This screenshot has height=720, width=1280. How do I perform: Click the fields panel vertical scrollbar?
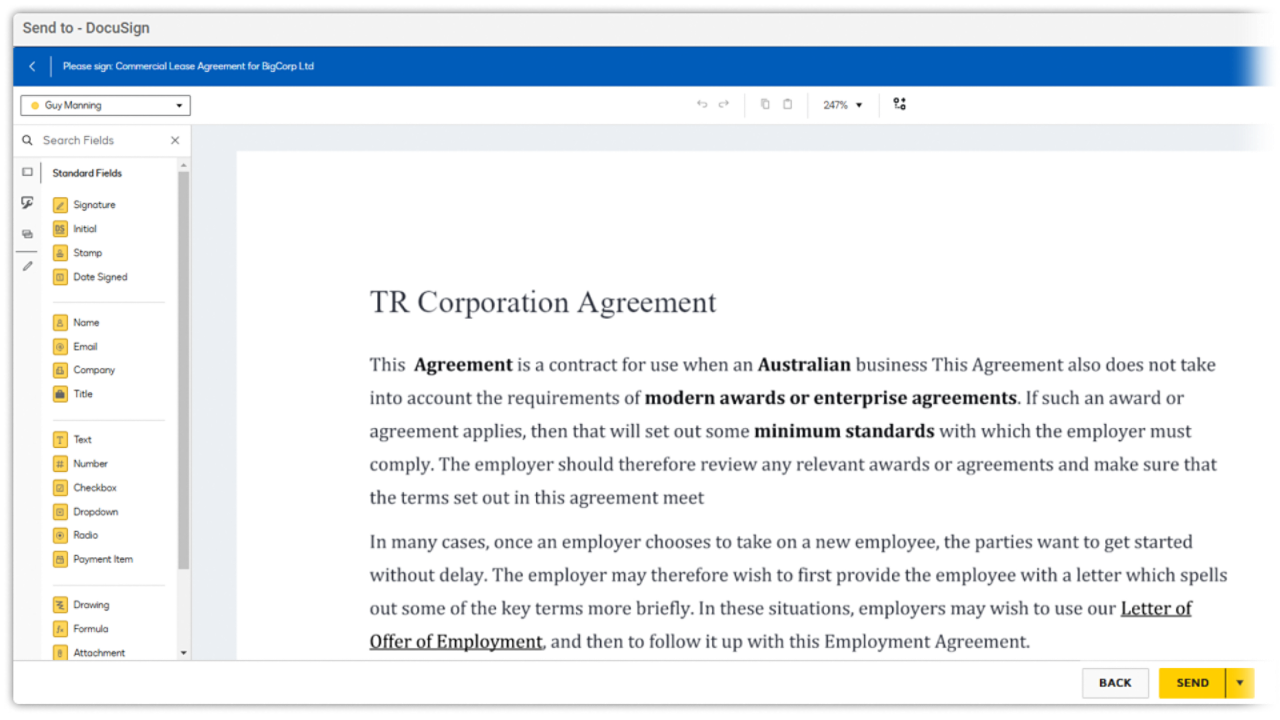coord(183,370)
